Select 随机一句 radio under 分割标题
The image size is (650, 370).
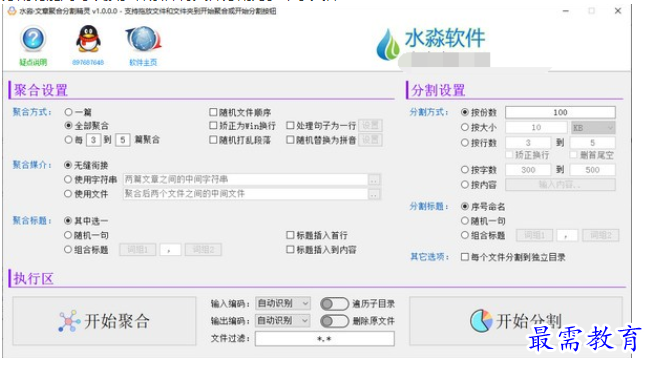point(465,221)
